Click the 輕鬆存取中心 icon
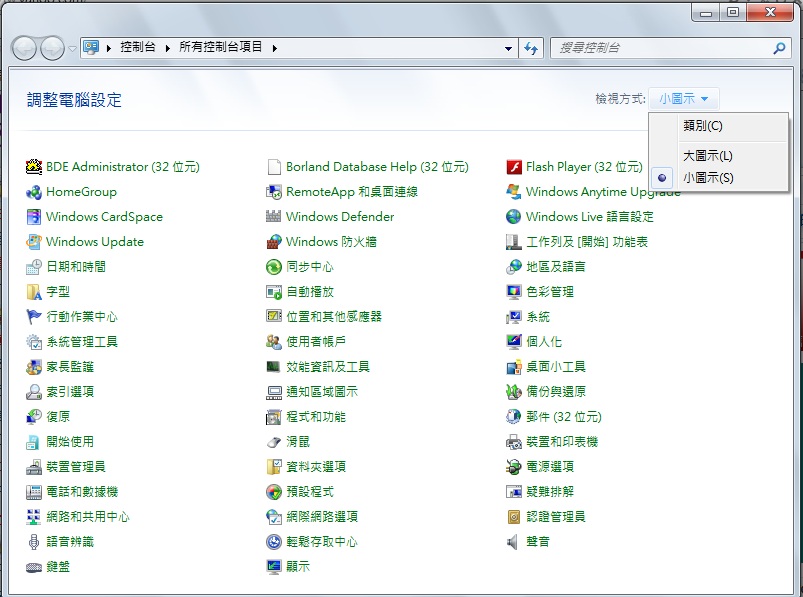Image resolution: width=803 pixels, height=597 pixels. click(x=274, y=542)
